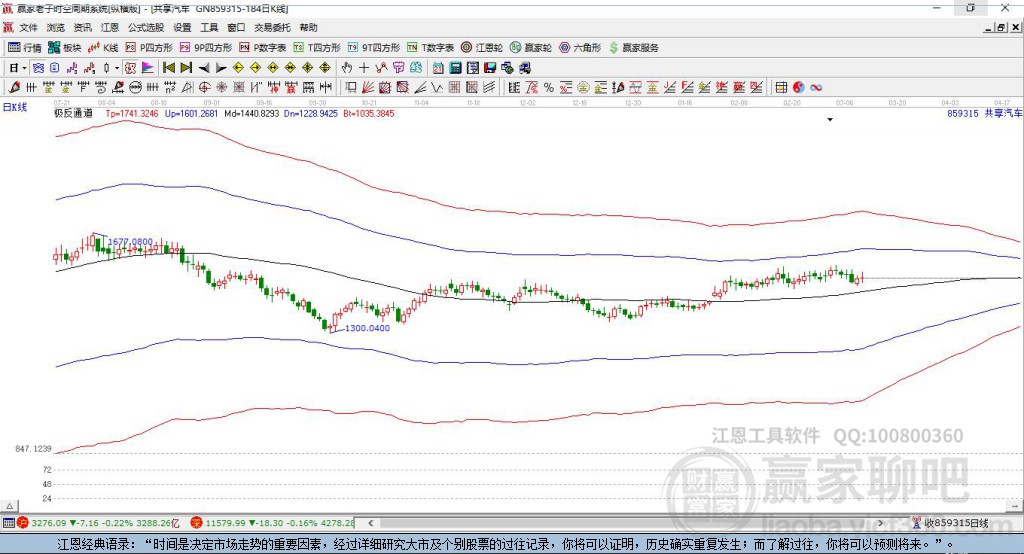Viewport: 1024px width, 554px height.
Task: Click the save floppy disk icon
Action: coord(490,68)
